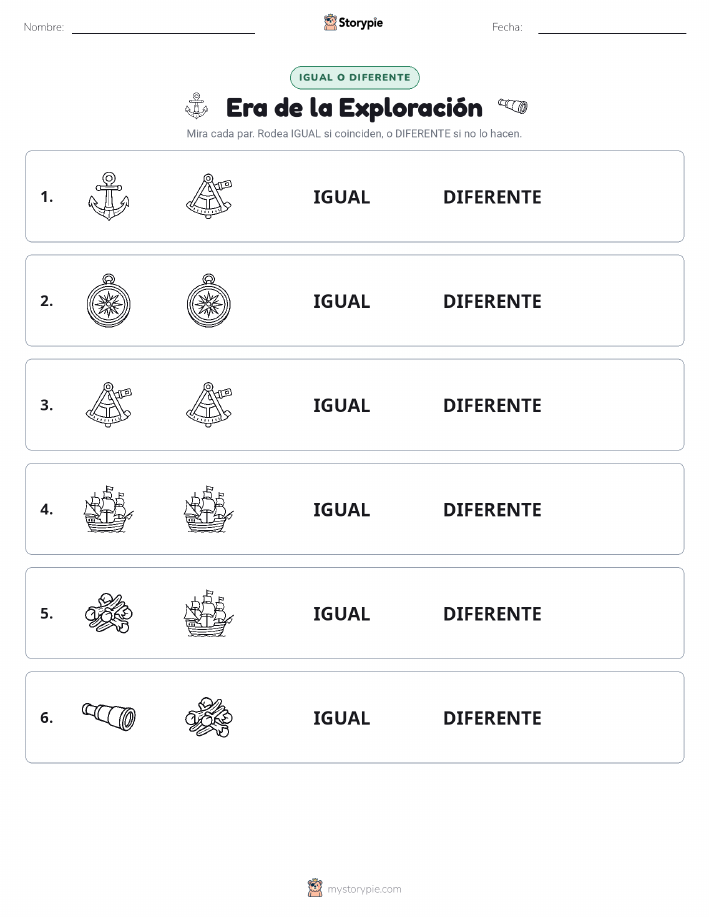Click the spyglass telescope in row 6
This screenshot has width=709, height=917.
[x=109, y=717]
